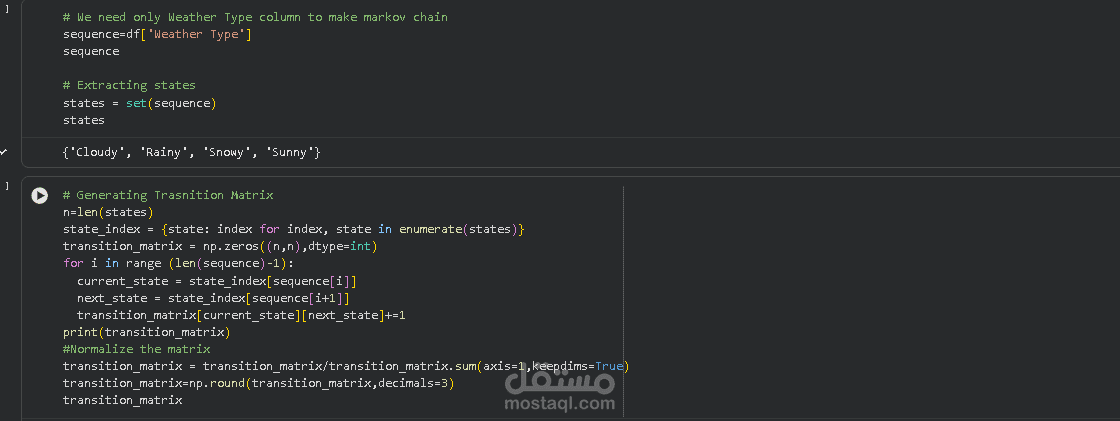Click the transition_matrix increment +=1 line
The height and width of the screenshot is (421, 1120).
click(x=241, y=315)
